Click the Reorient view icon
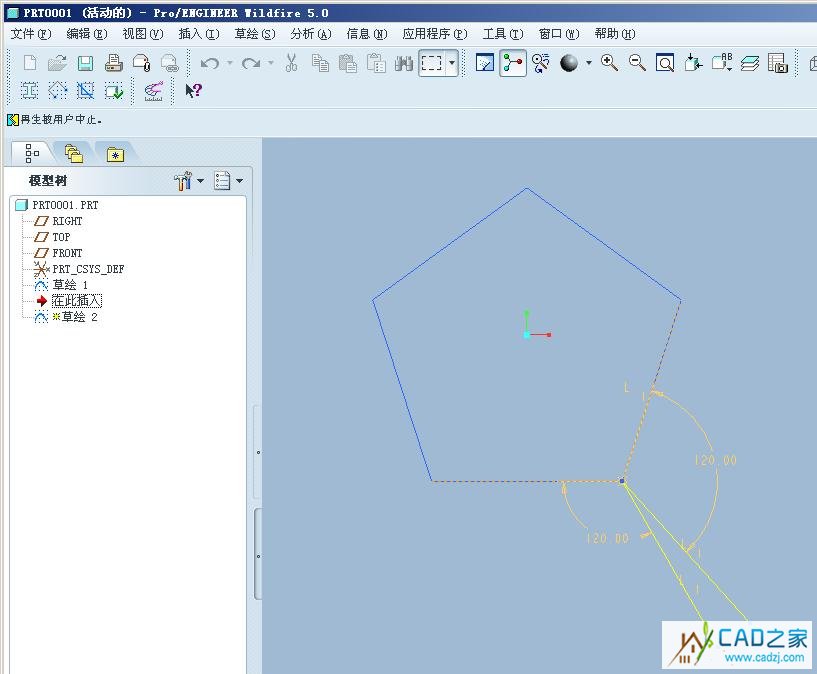The width and height of the screenshot is (817, 674). (x=541, y=63)
